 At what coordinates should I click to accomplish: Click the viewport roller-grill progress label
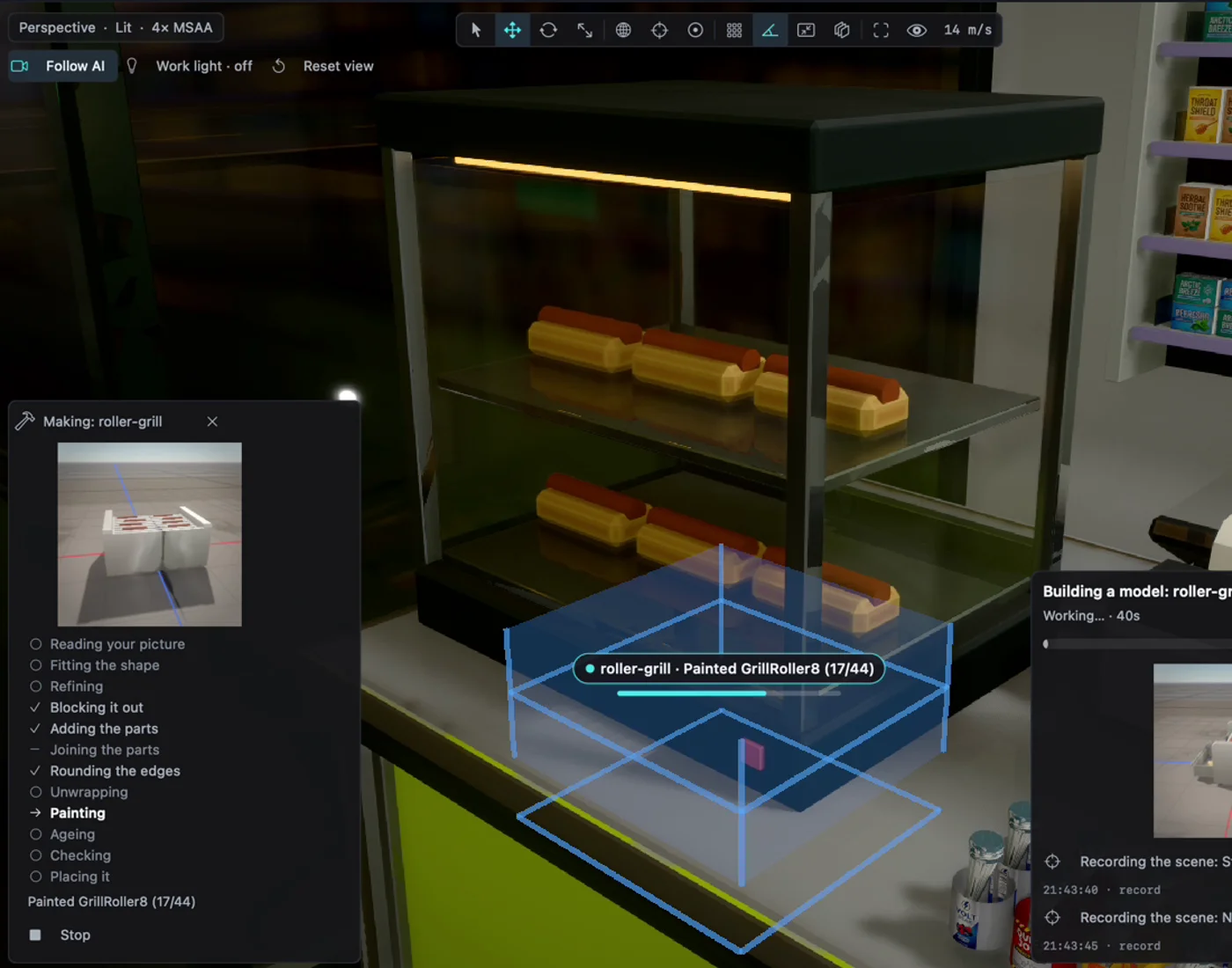(x=729, y=669)
